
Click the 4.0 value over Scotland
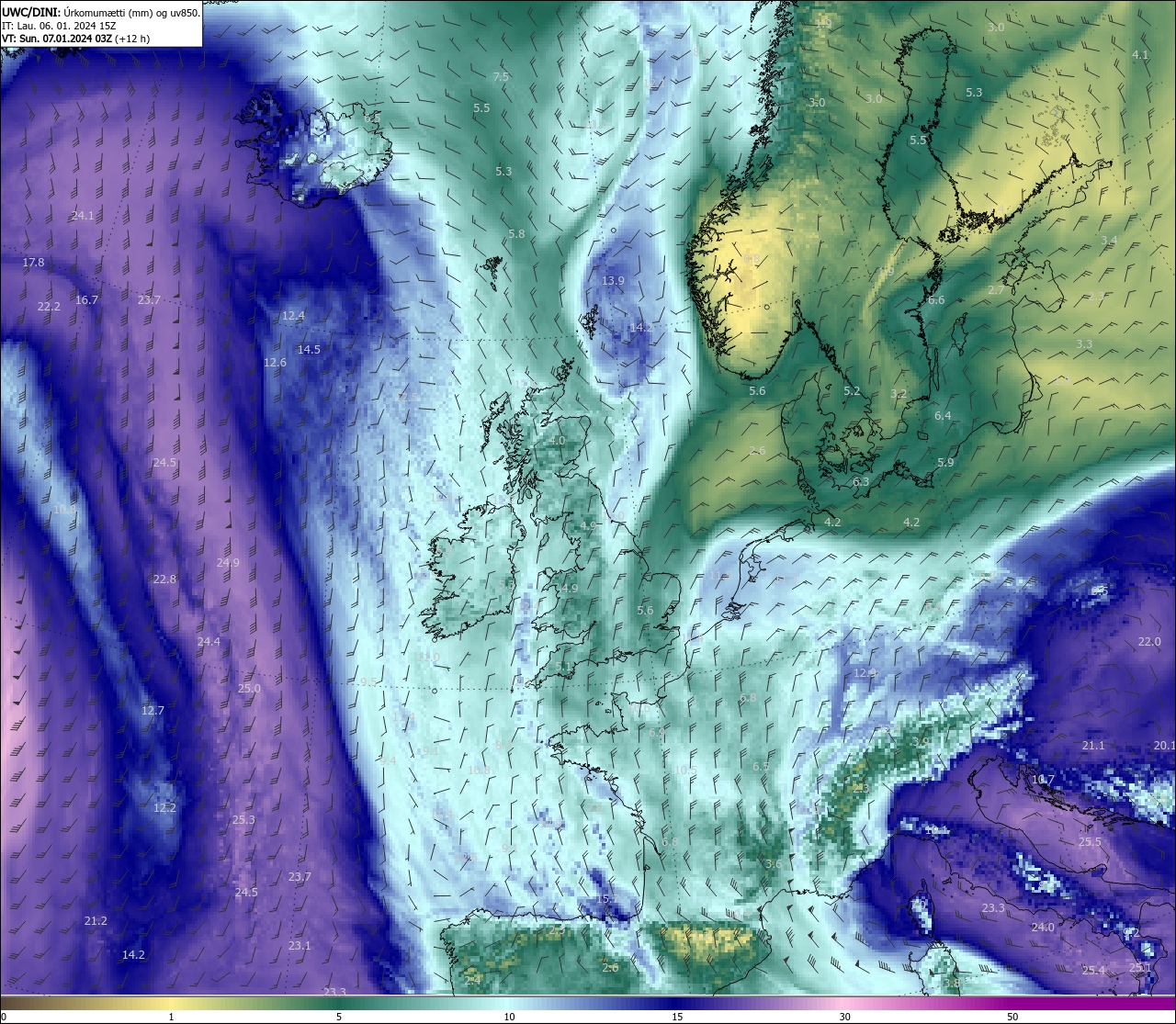(x=558, y=440)
